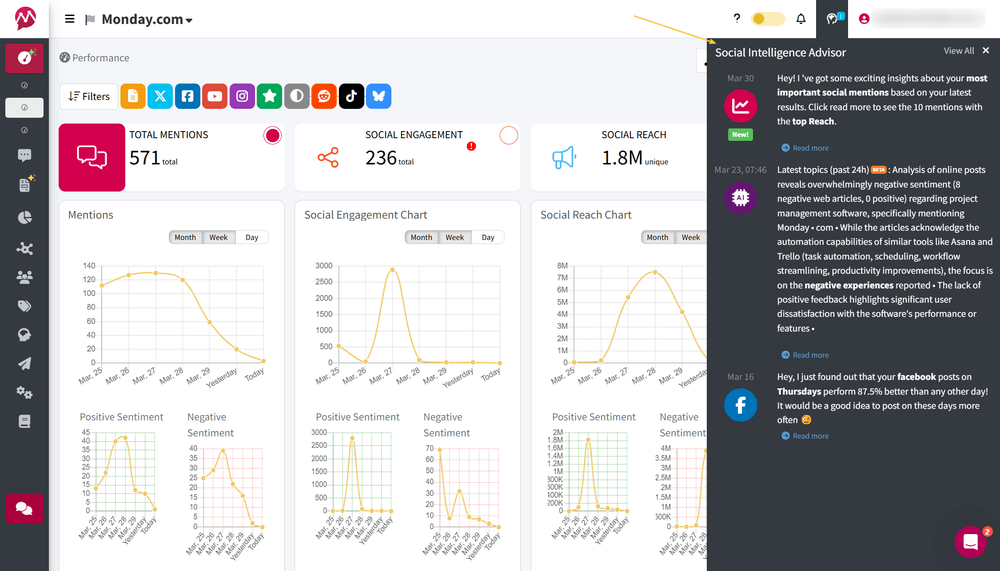Click the Facebook advisor insight icon

tap(740, 404)
